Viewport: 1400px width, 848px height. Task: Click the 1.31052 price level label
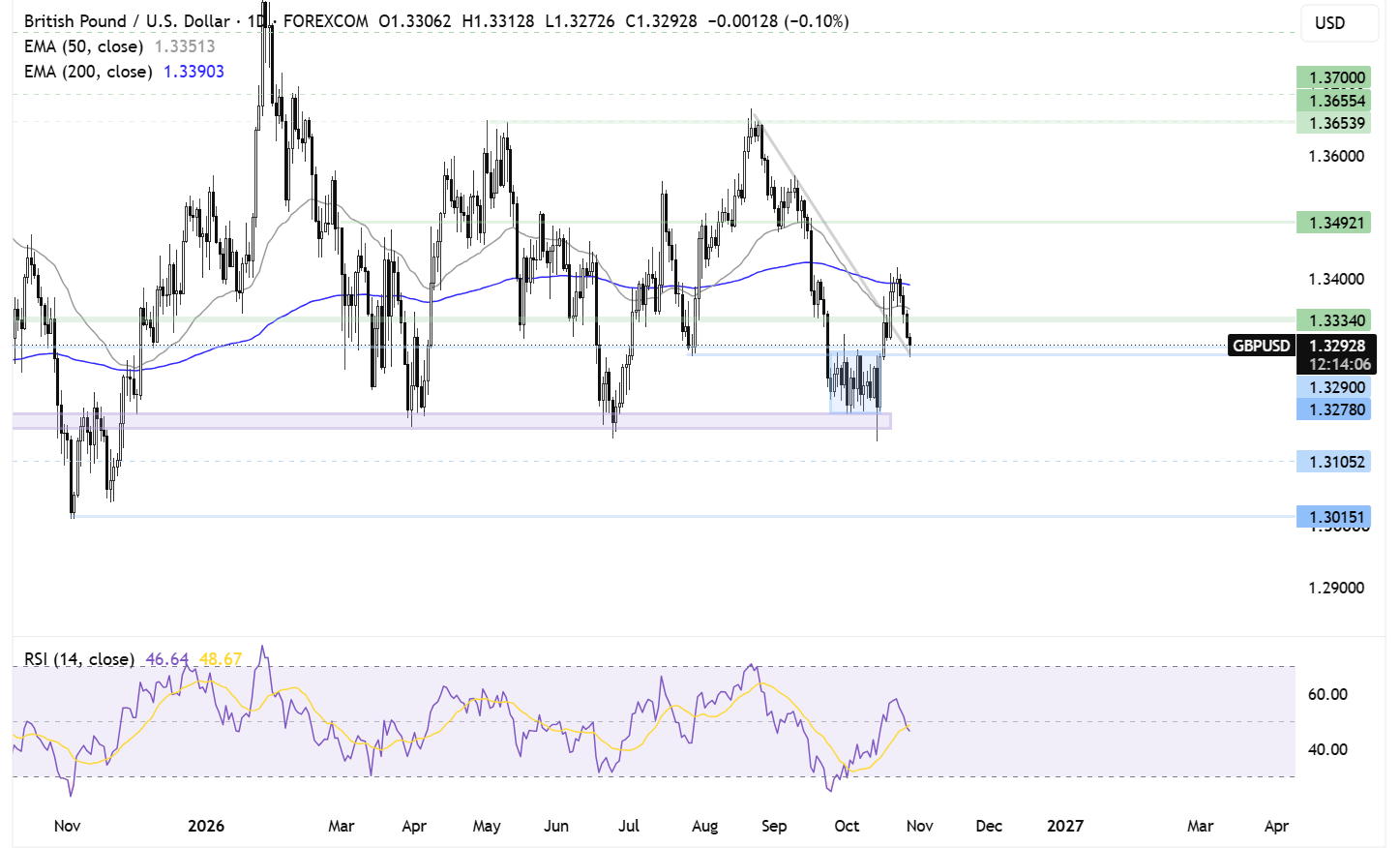coord(1334,462)
